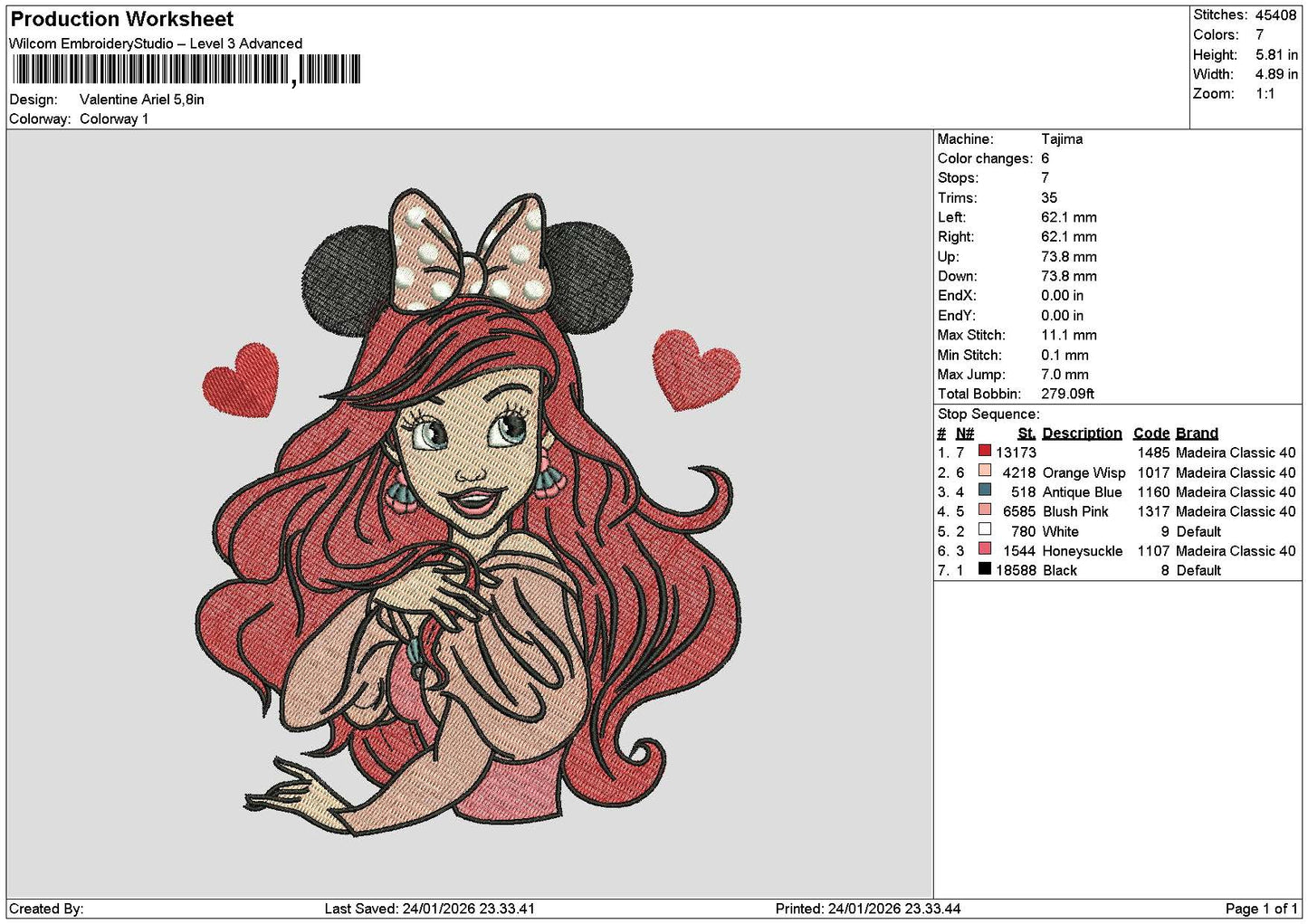Screen dimensions: 1308x924
Task: Click the 'Orange Wisp' description
Action: coord(1084,472)
